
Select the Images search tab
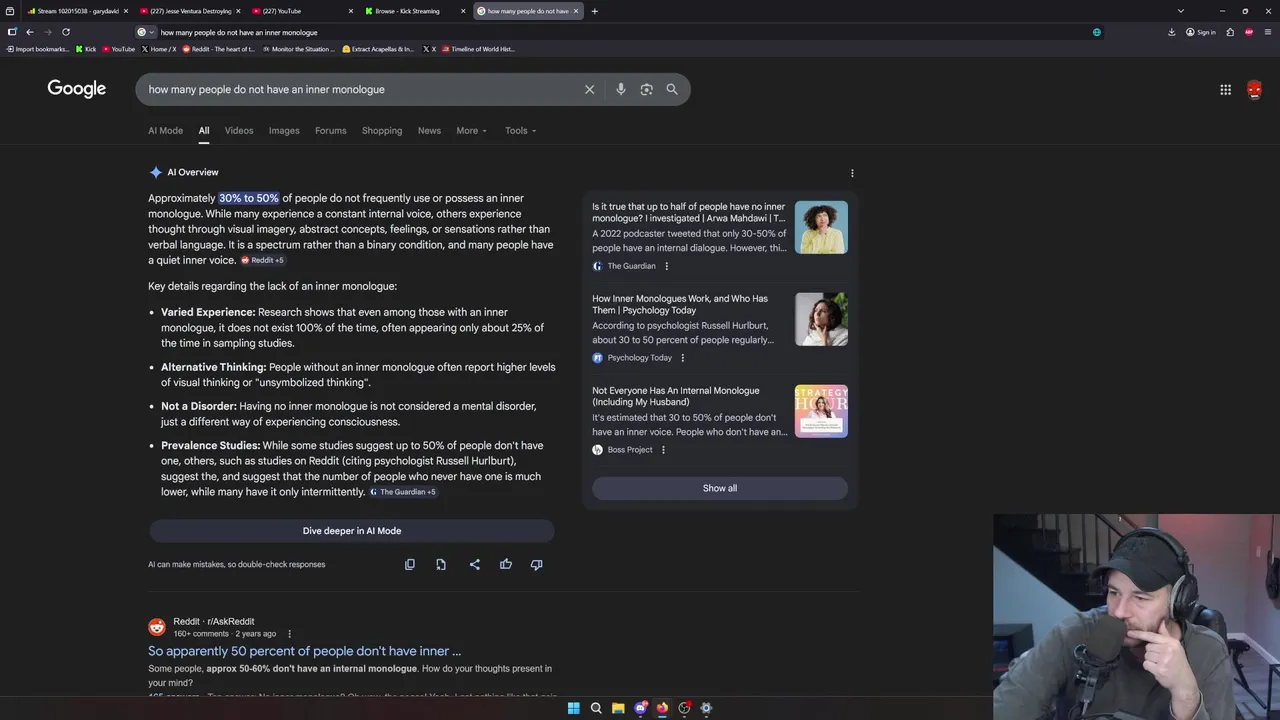[x=284, y=130]
